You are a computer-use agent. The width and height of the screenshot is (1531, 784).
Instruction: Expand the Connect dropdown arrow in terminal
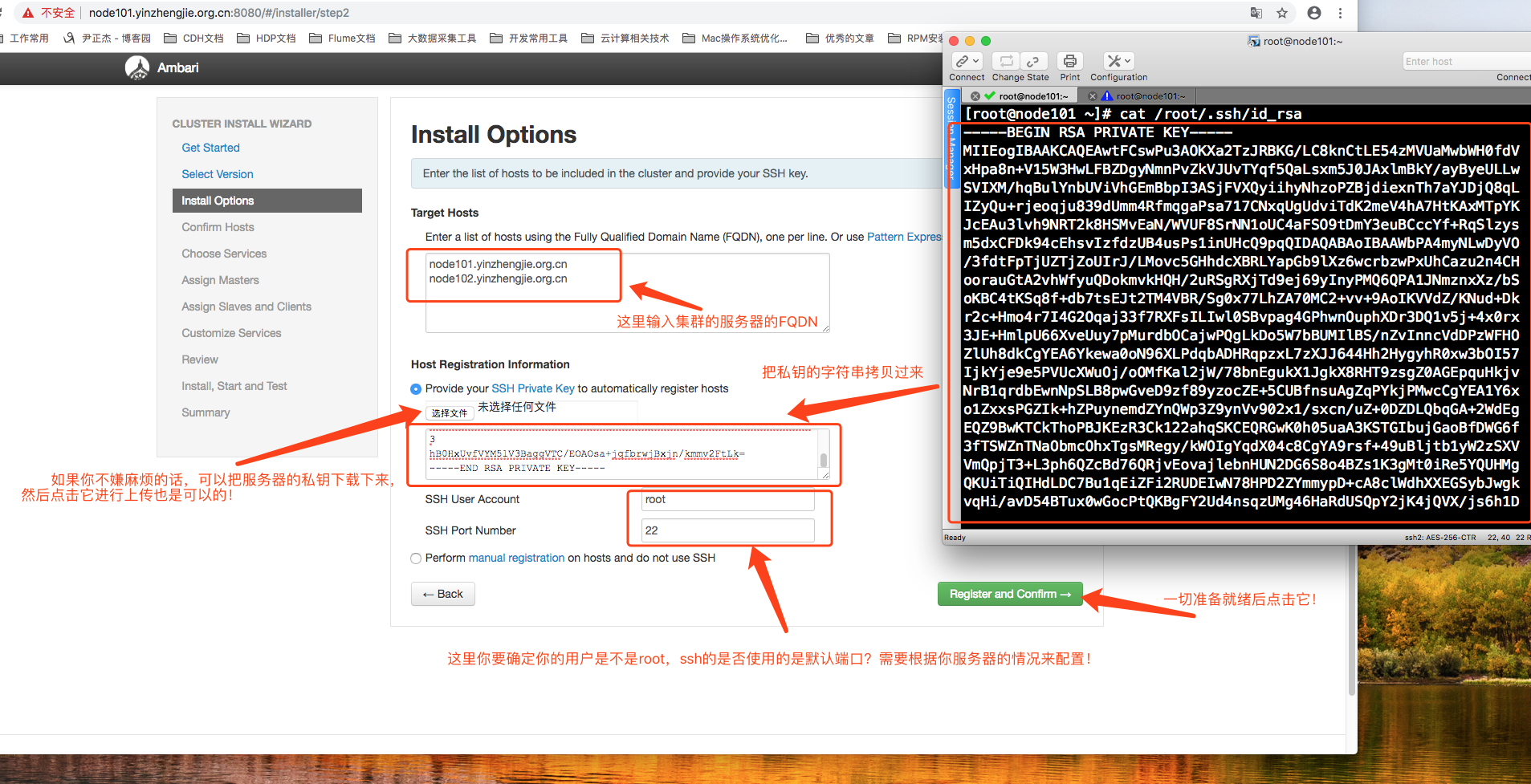click(x=976, y=61)
